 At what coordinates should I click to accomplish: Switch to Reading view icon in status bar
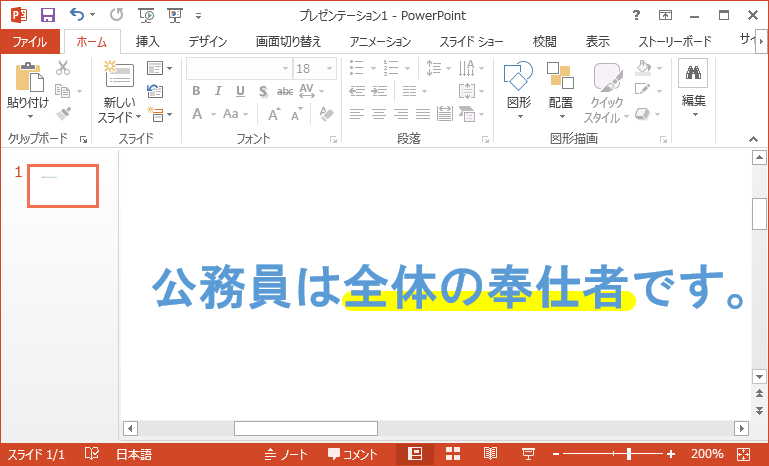(x=490, y=454)
